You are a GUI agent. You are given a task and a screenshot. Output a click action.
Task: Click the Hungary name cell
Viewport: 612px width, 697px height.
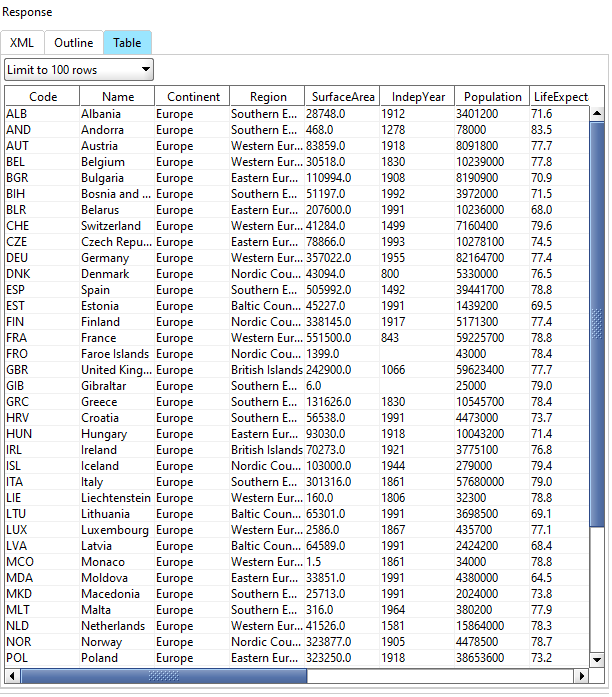117,434
